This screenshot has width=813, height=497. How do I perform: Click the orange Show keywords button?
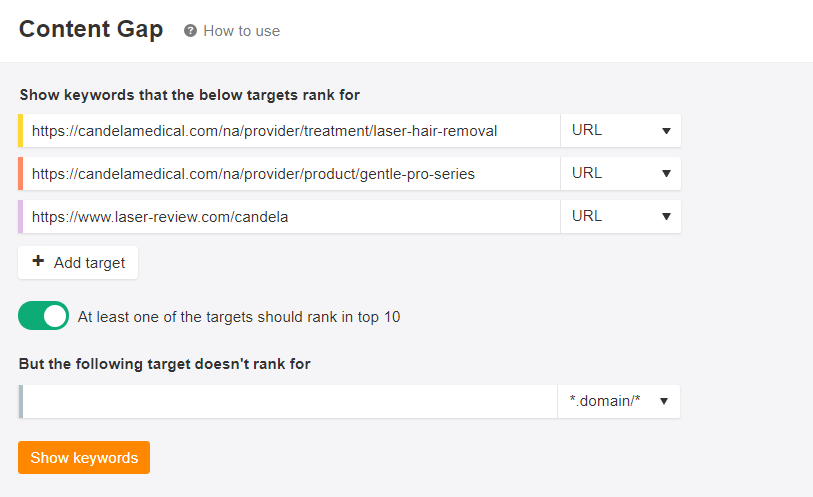tap(84, 457)
